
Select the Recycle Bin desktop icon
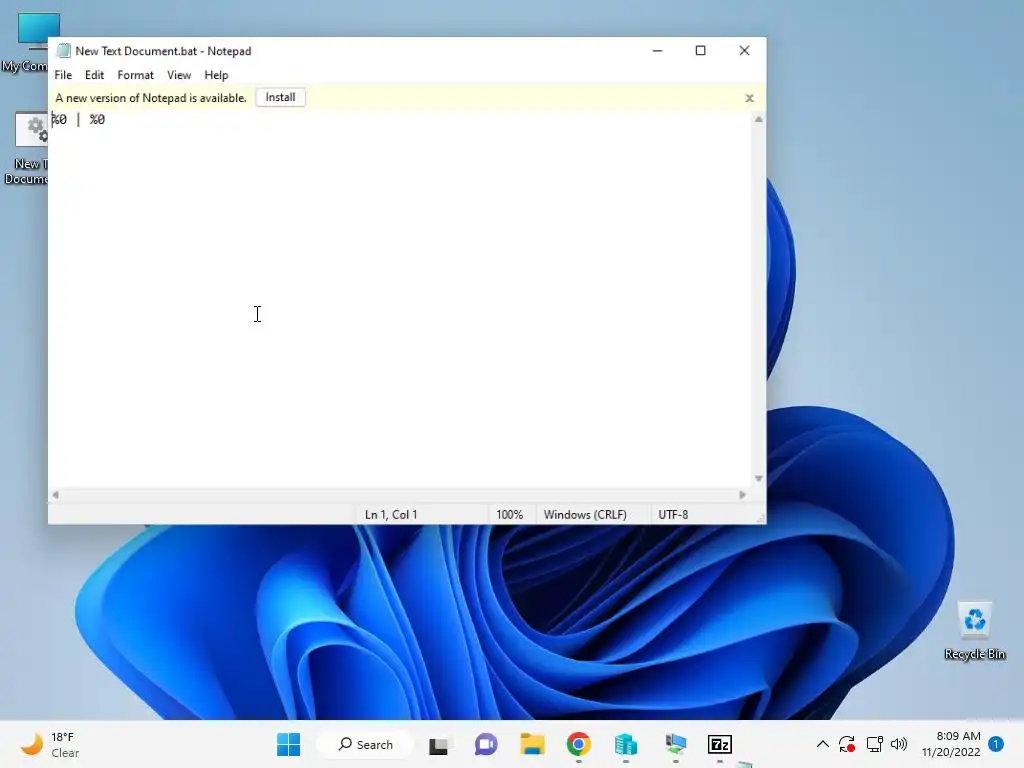[x=974, y=631]
